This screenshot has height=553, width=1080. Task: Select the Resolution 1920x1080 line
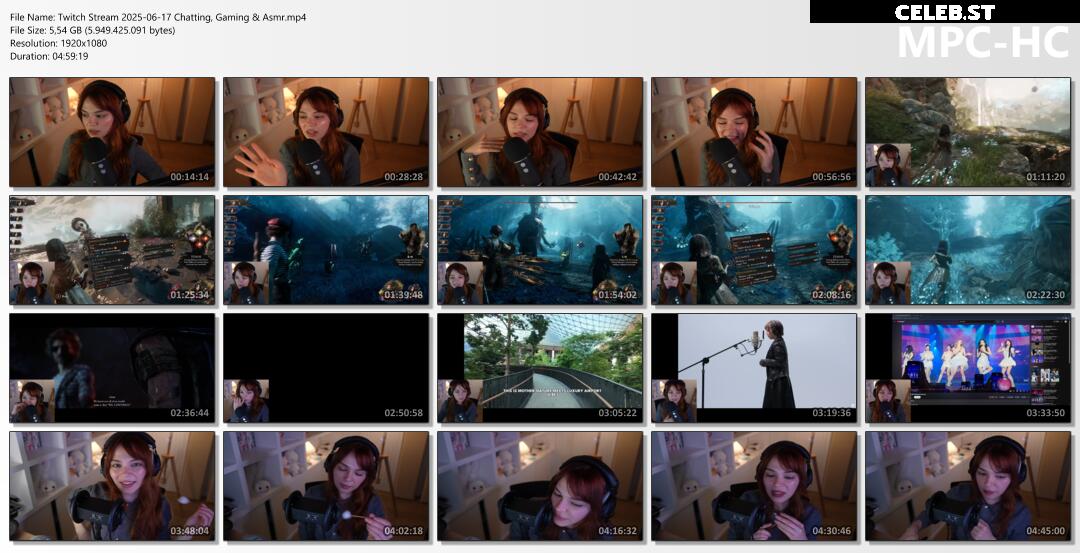(x=59, y=43)
